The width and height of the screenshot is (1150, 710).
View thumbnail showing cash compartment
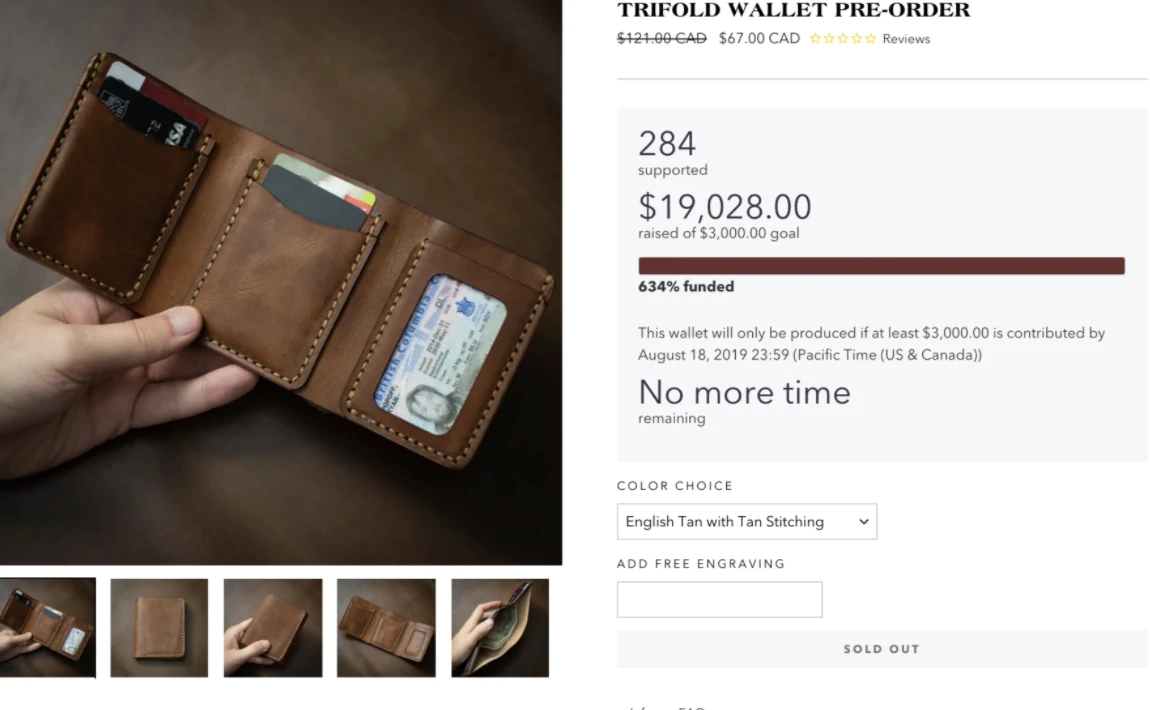[x=500, y=628]
